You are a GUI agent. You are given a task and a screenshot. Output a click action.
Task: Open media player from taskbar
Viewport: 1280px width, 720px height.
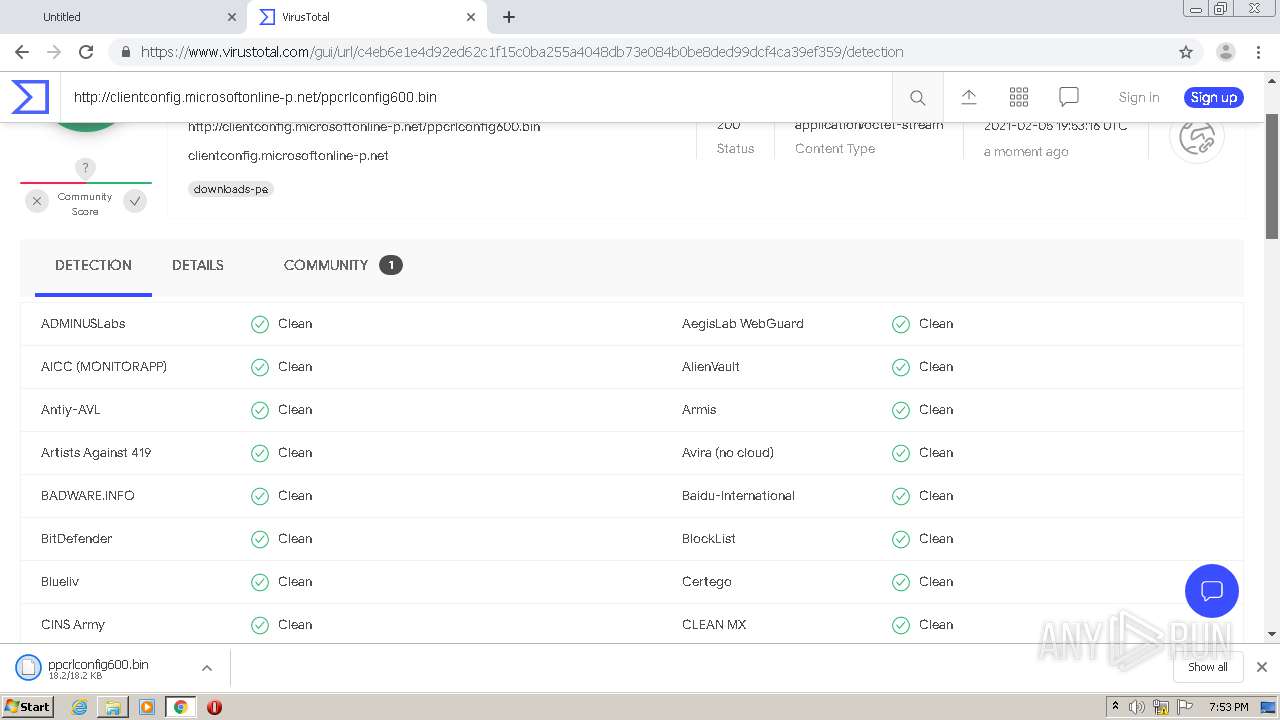click(146, 707)
